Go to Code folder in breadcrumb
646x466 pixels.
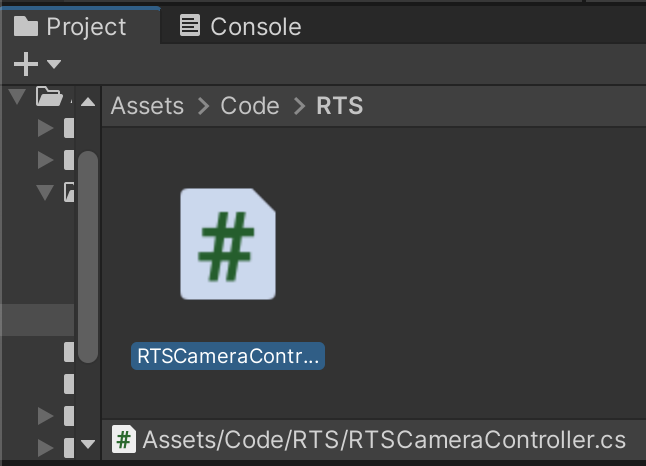250,106
